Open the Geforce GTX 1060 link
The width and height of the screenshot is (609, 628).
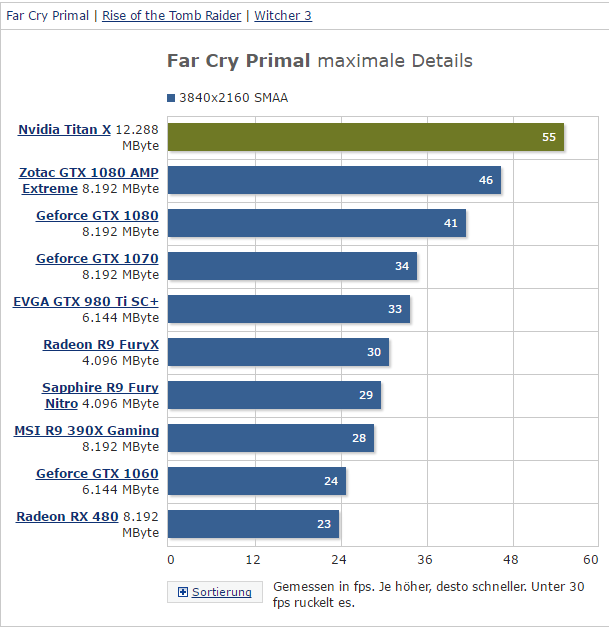(97, 474)
